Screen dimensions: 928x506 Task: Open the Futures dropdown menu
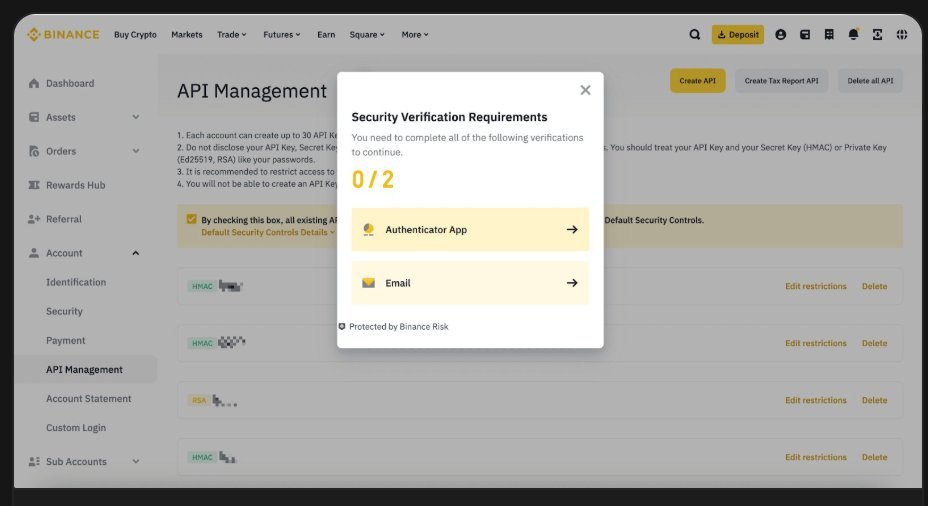(x=282, y=34)
